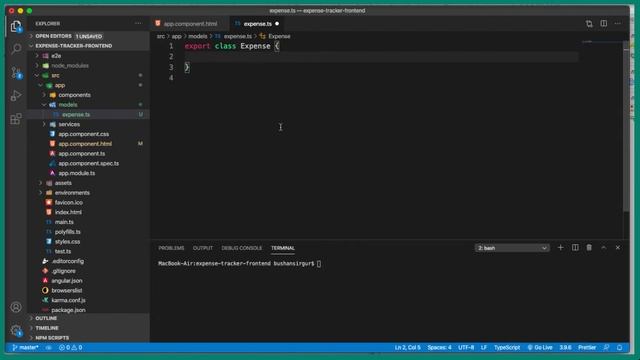Screen dimensions: 640x360
Task: Open Run and Debug view
Action: coord(16,96)
